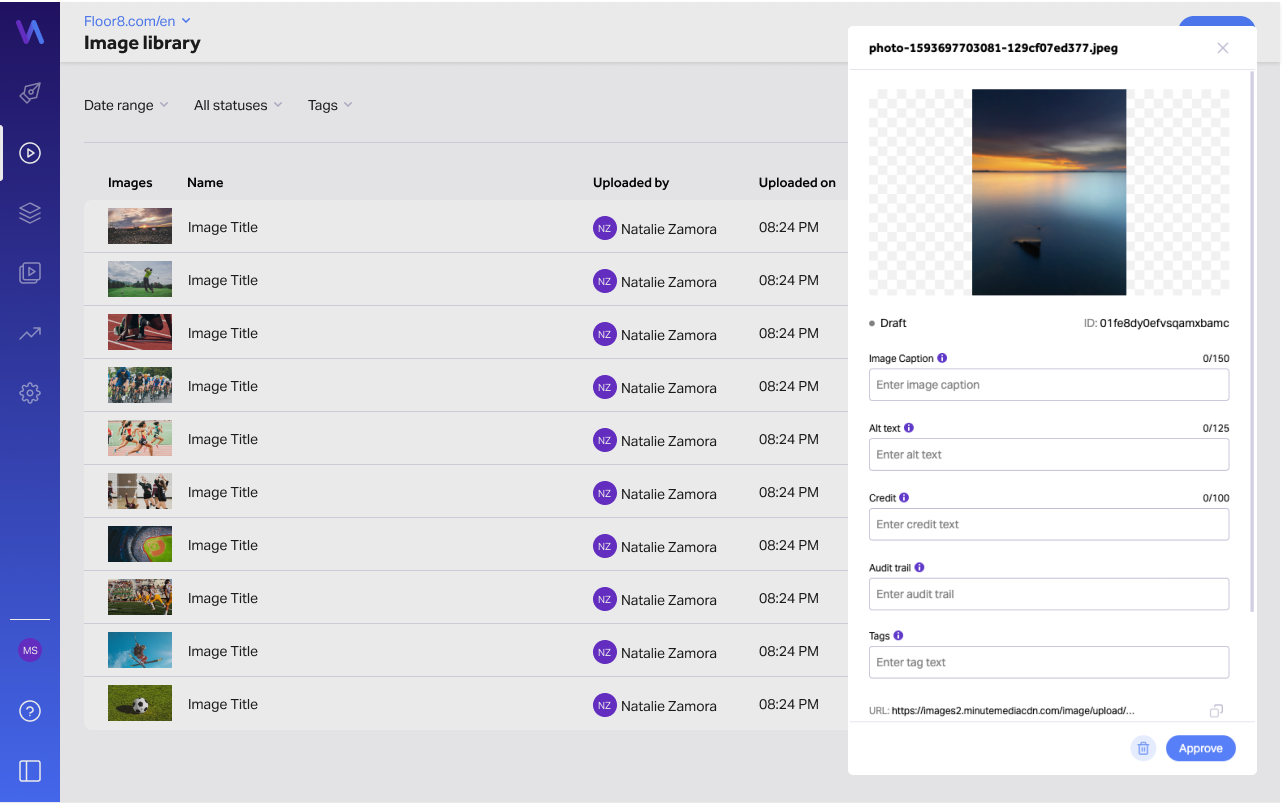Open the Floor8.com/en site switcher
This screenshot has width=1284, height=803.
137,20
